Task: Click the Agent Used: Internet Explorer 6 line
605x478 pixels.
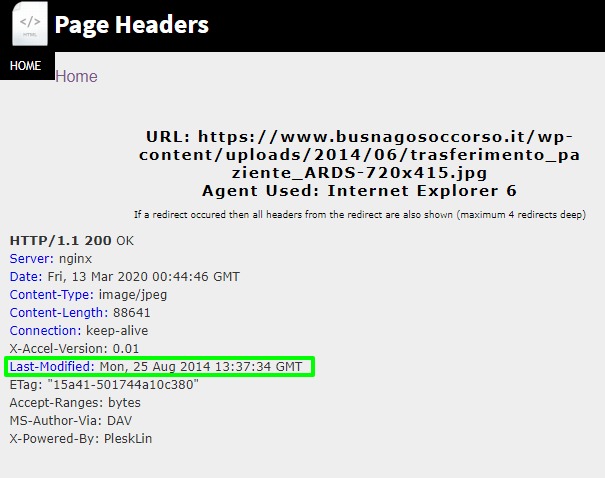Action: pyautogui.click(x=359, y=191)
